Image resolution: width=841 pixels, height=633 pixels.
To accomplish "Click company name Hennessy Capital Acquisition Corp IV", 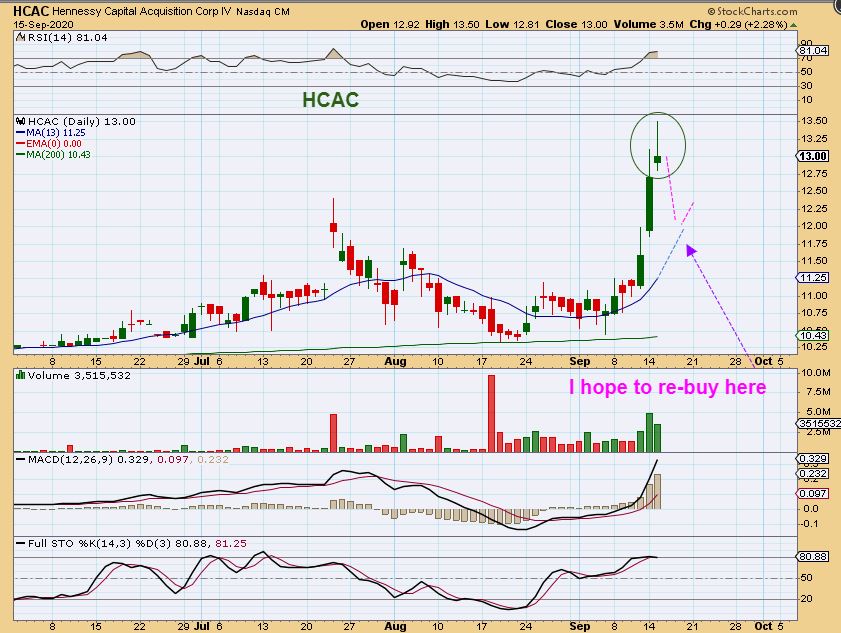I will coord(142,11).
